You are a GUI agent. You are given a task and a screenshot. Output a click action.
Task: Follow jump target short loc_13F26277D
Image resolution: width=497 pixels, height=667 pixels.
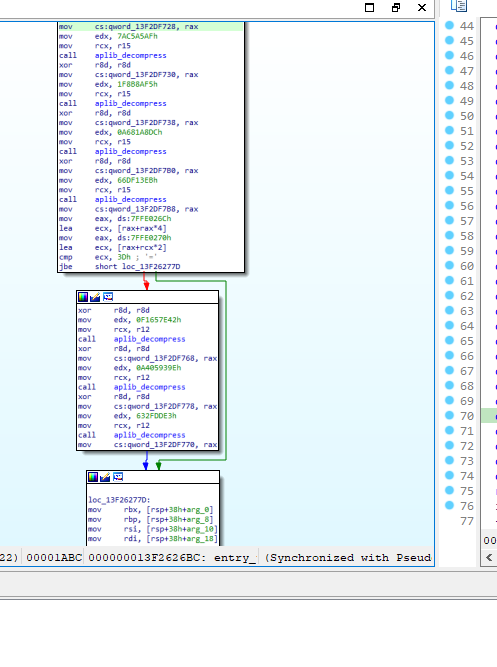point(137,266)
